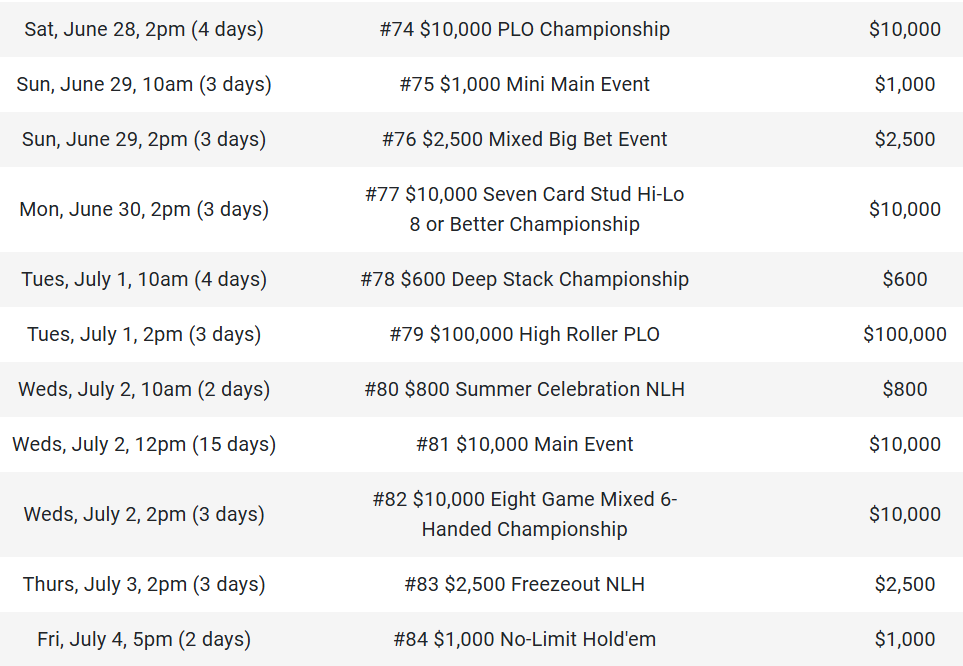Select the #75 $1,000 Mini Main Event

tap(524, 84)
